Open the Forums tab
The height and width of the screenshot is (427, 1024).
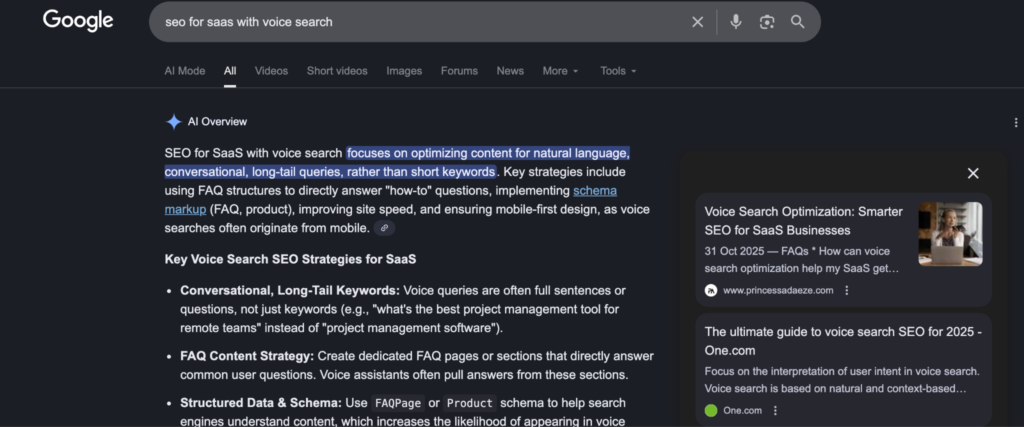coord(459,71)
